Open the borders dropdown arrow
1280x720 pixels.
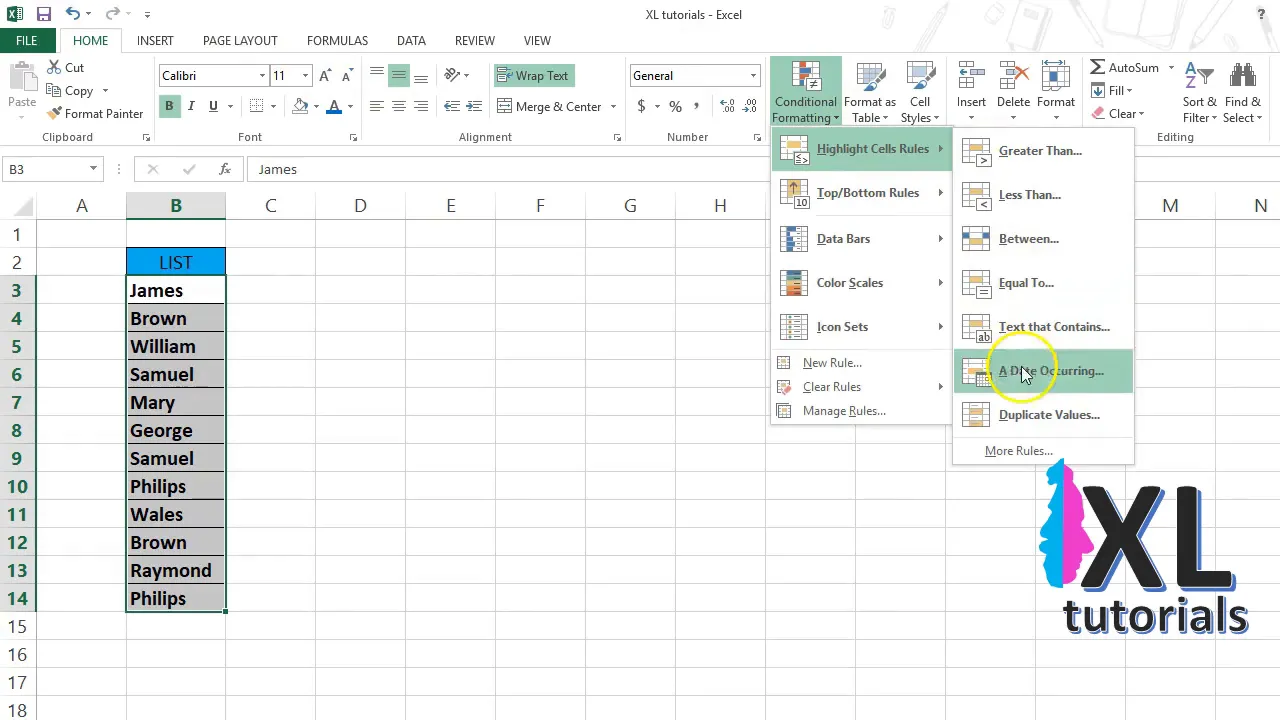(x=273, y=107)
